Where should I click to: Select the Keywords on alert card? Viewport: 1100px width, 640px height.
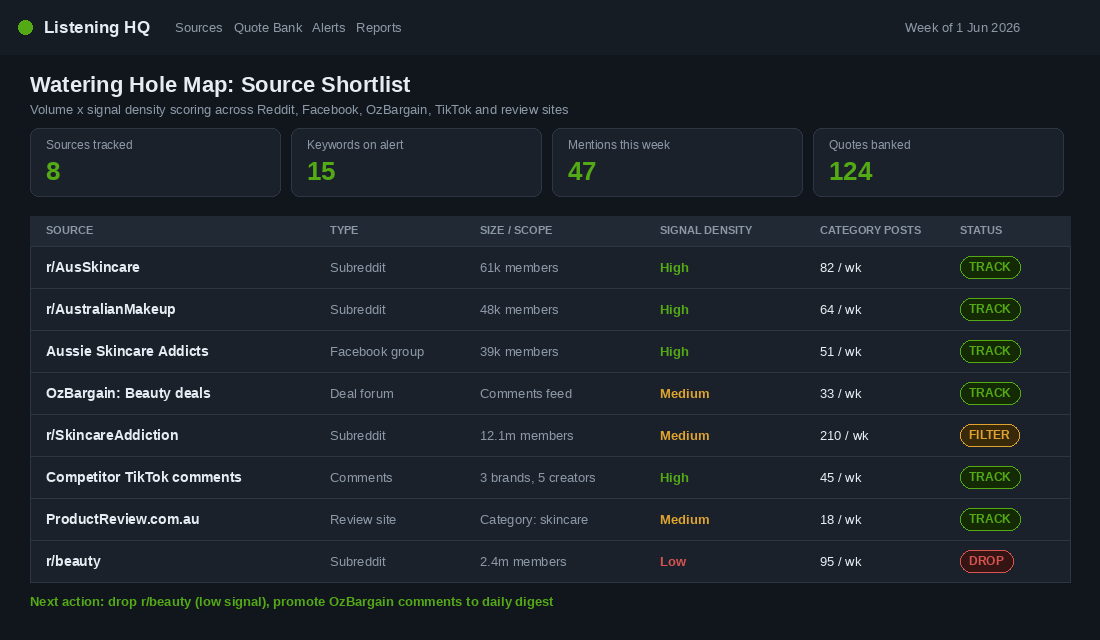[x=416, y=162]
